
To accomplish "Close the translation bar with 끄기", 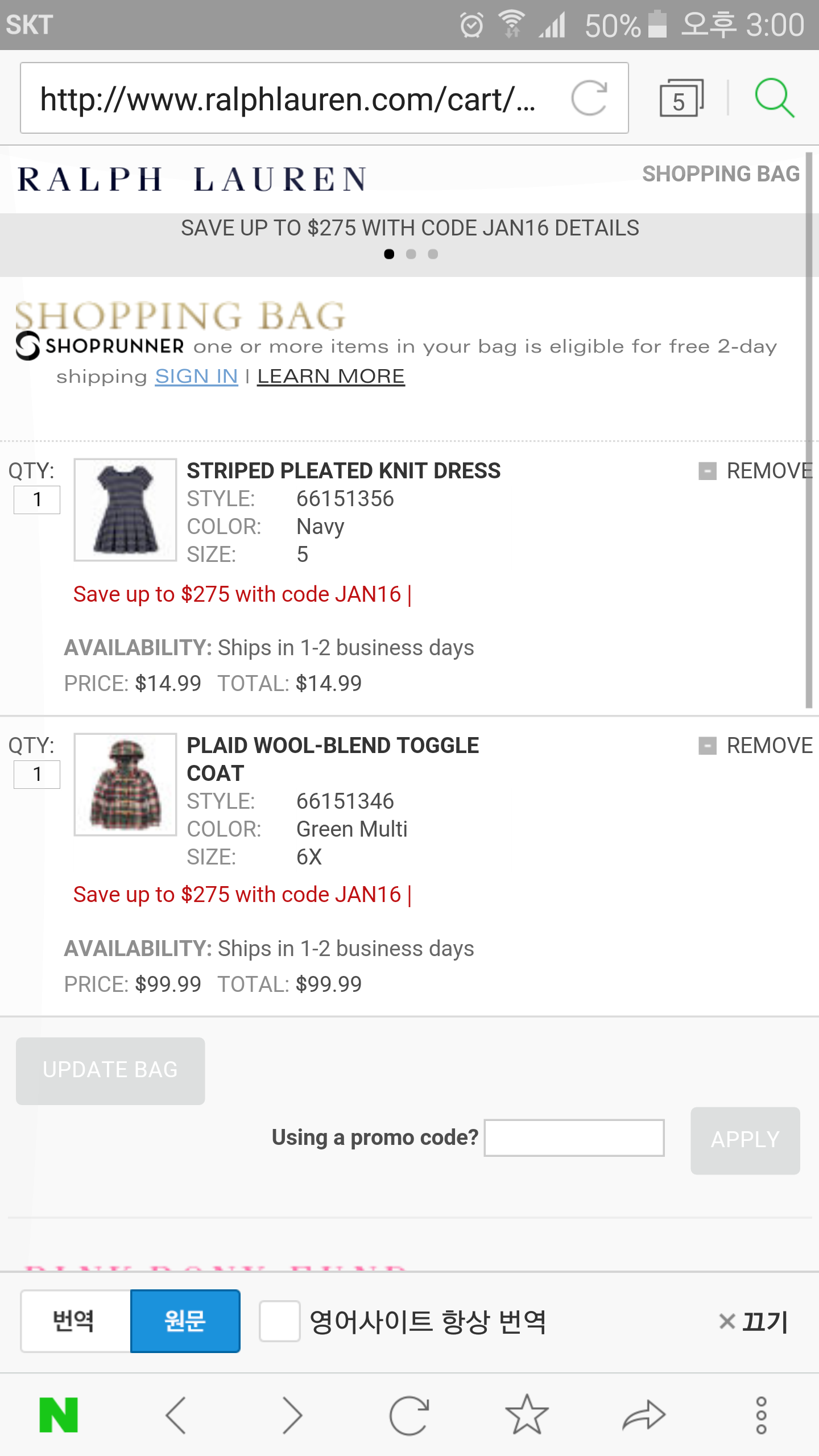I will pos(754,1321).
